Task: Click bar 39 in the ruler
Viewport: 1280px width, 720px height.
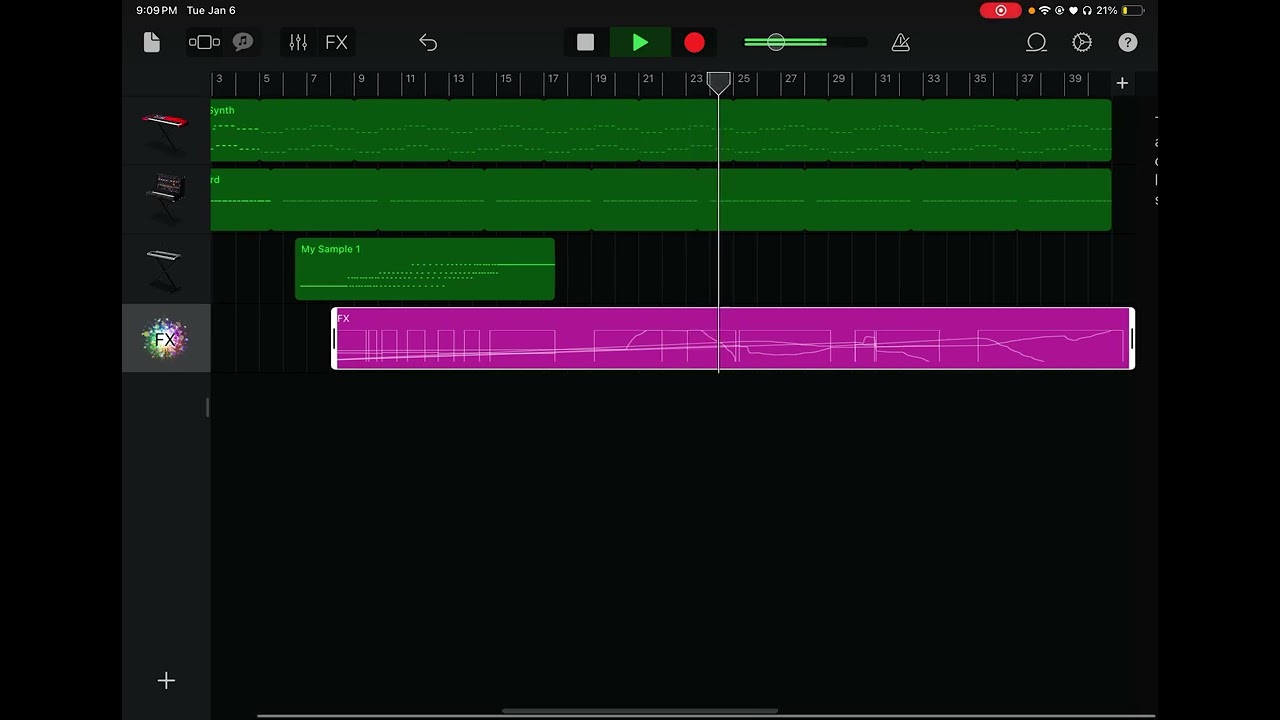Action: coord(1075,79)
